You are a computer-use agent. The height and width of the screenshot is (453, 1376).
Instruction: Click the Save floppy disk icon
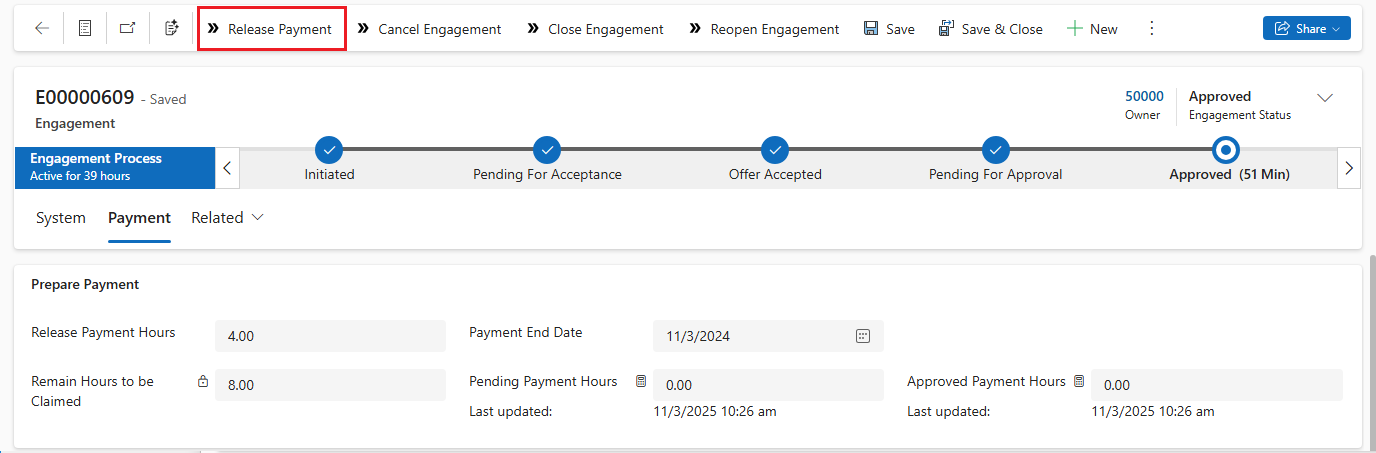[x=871, y=29]
